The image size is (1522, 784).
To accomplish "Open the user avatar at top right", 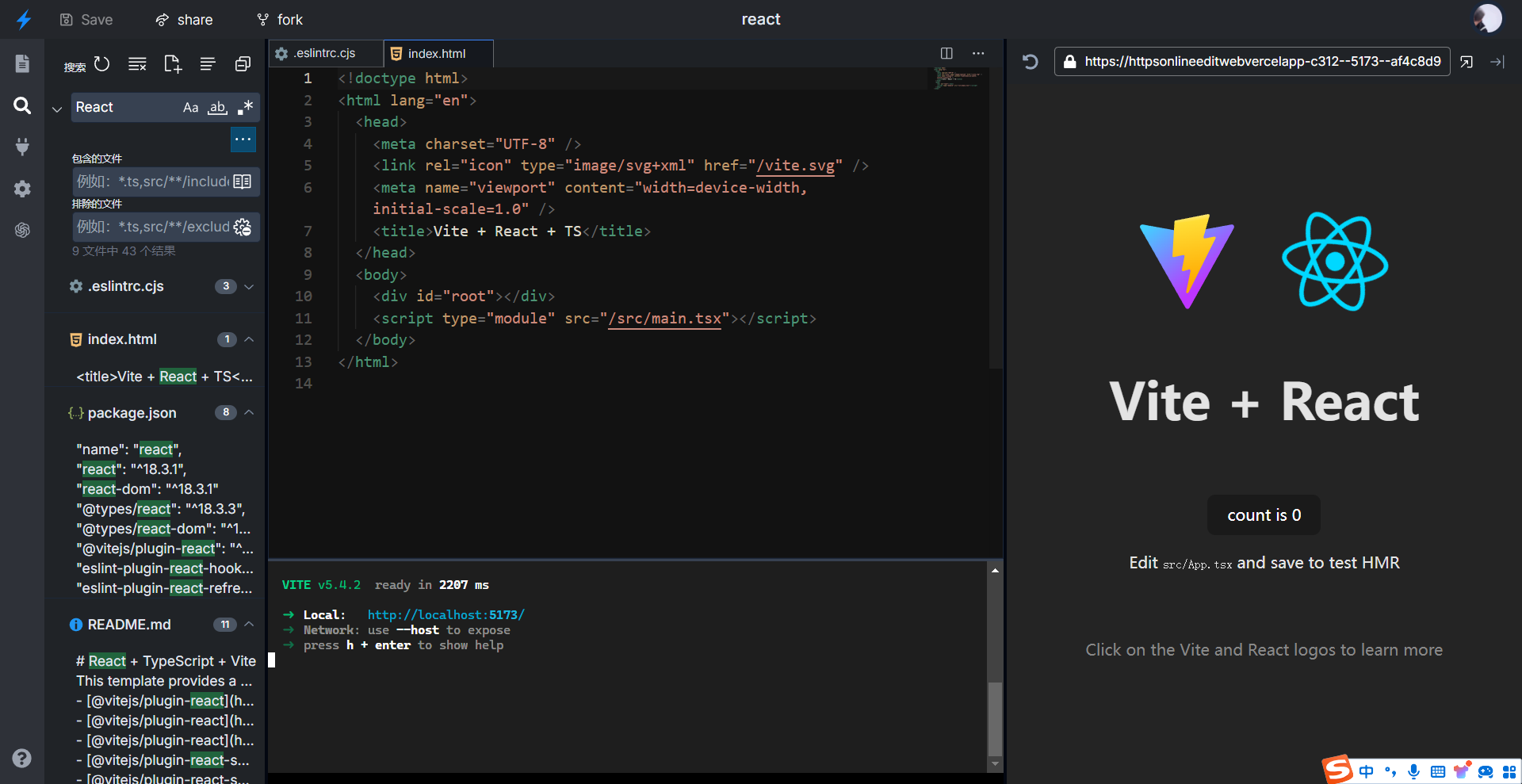I will click(1487, 18).
